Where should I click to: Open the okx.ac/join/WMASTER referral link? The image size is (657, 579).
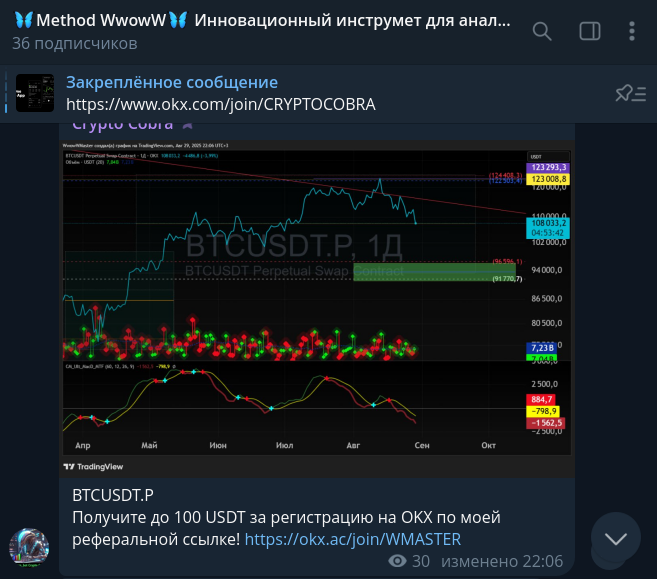353,539
